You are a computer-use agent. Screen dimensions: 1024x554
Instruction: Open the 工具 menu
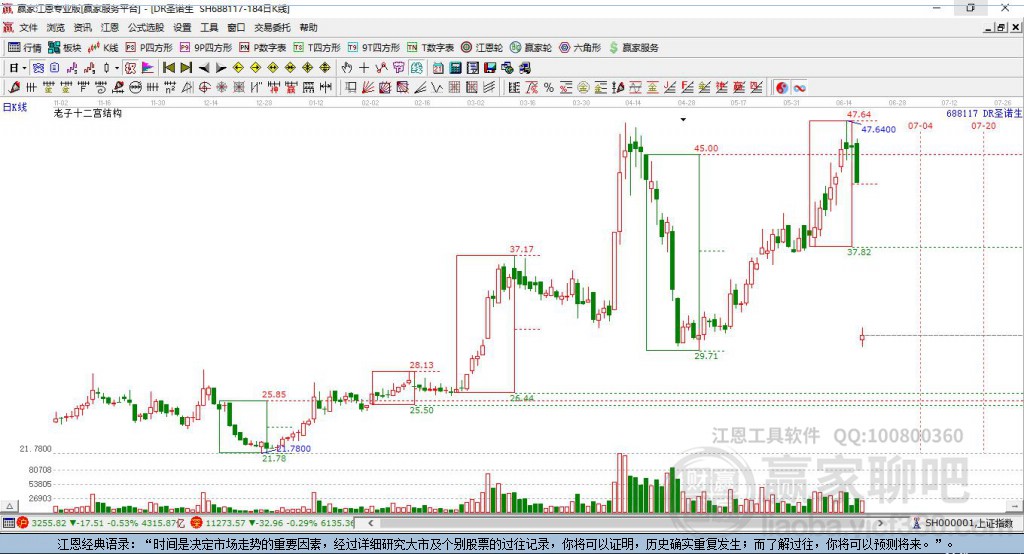pos(209,27)
